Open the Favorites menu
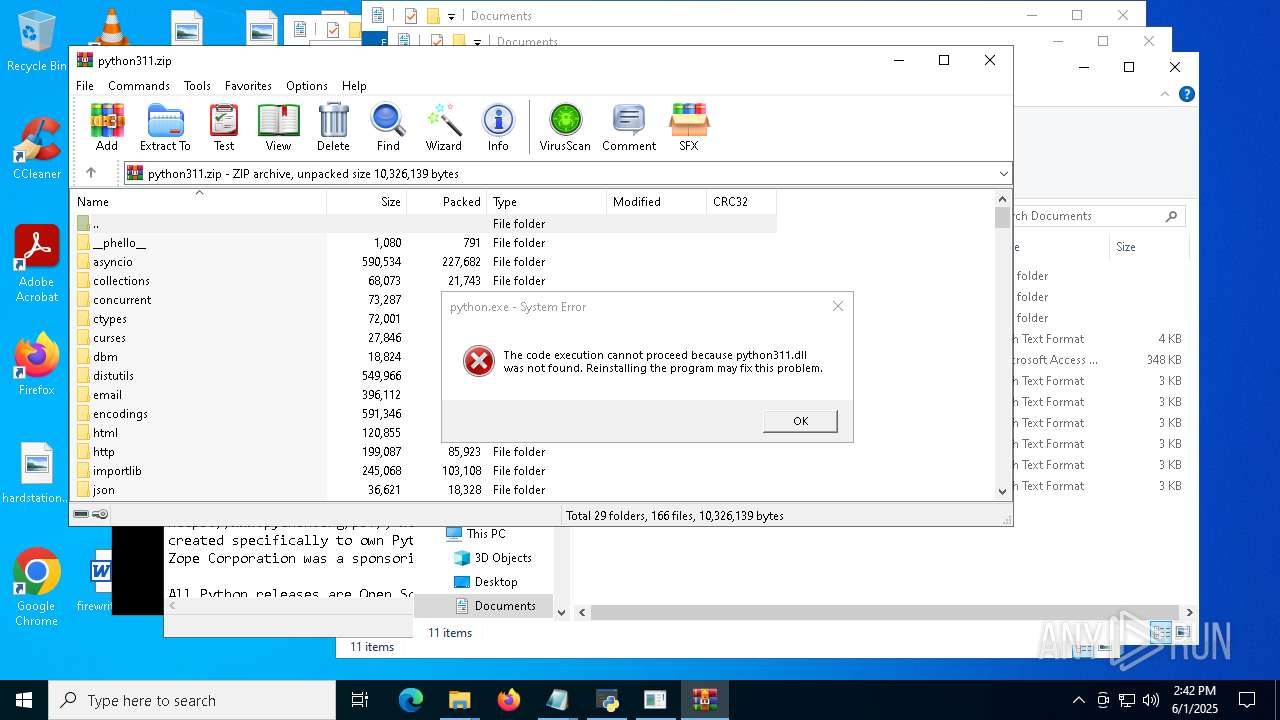This screenshot has height=720, width=1280. pyautogui.click(x=248, y=86)
